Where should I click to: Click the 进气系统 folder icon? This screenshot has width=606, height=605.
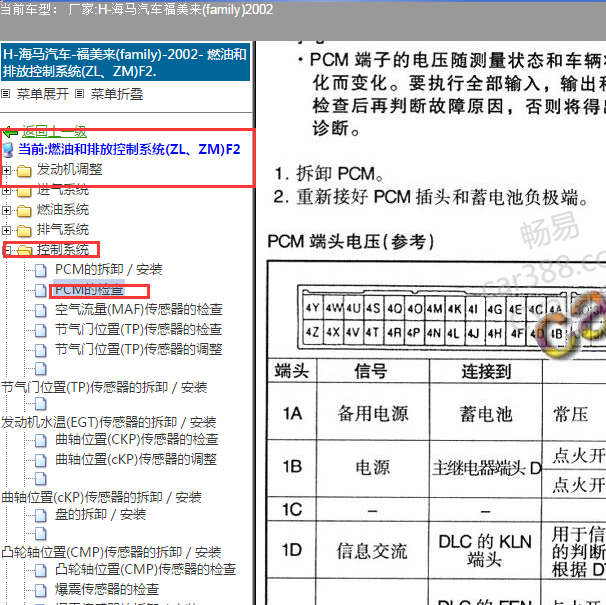tap(24, 191)
